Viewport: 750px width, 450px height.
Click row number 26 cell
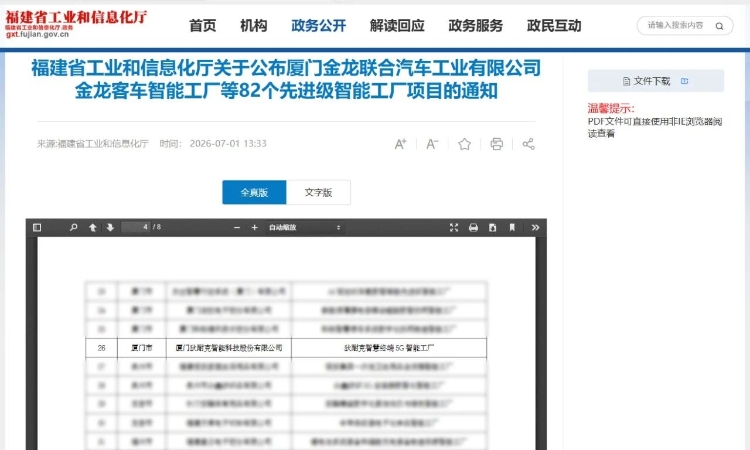point(101,348)
